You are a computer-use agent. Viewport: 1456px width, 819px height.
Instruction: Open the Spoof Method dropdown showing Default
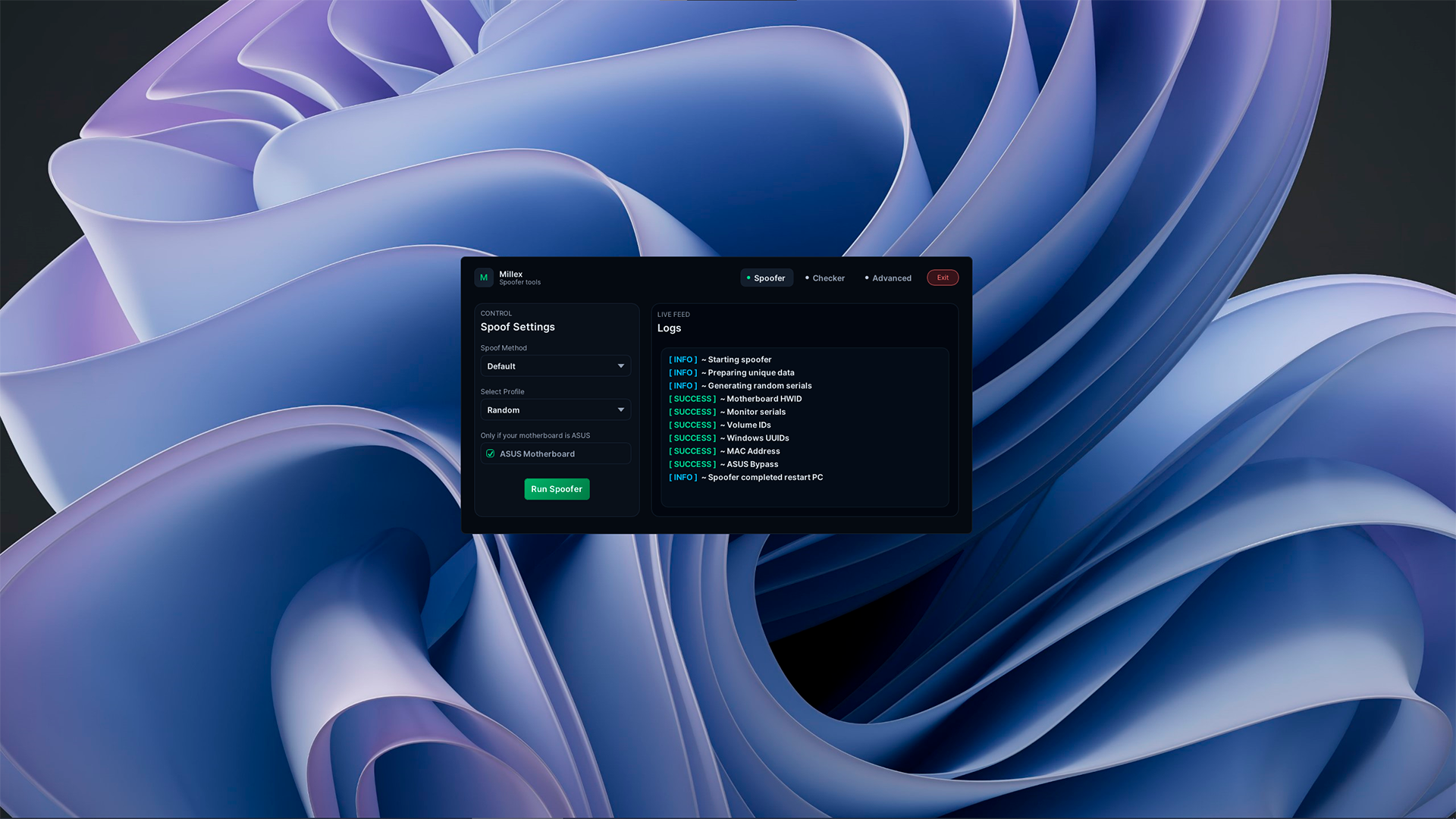[555, 366]
